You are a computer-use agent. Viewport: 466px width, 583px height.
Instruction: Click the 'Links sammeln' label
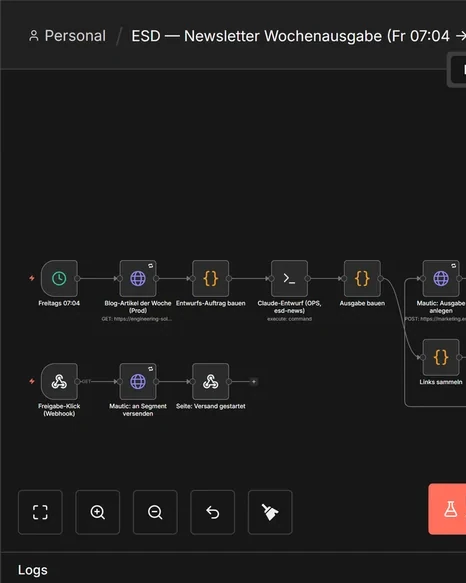point(441,382)
